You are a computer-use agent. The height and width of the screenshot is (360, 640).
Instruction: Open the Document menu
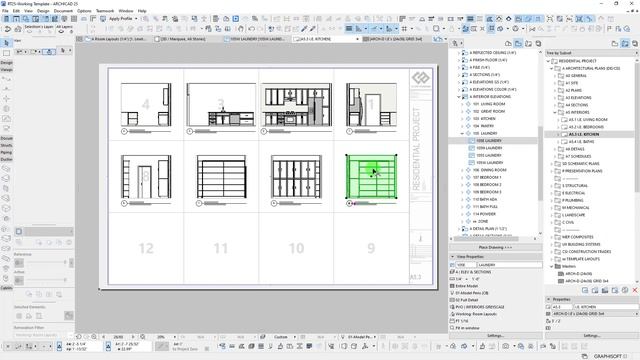pos(63,11)
